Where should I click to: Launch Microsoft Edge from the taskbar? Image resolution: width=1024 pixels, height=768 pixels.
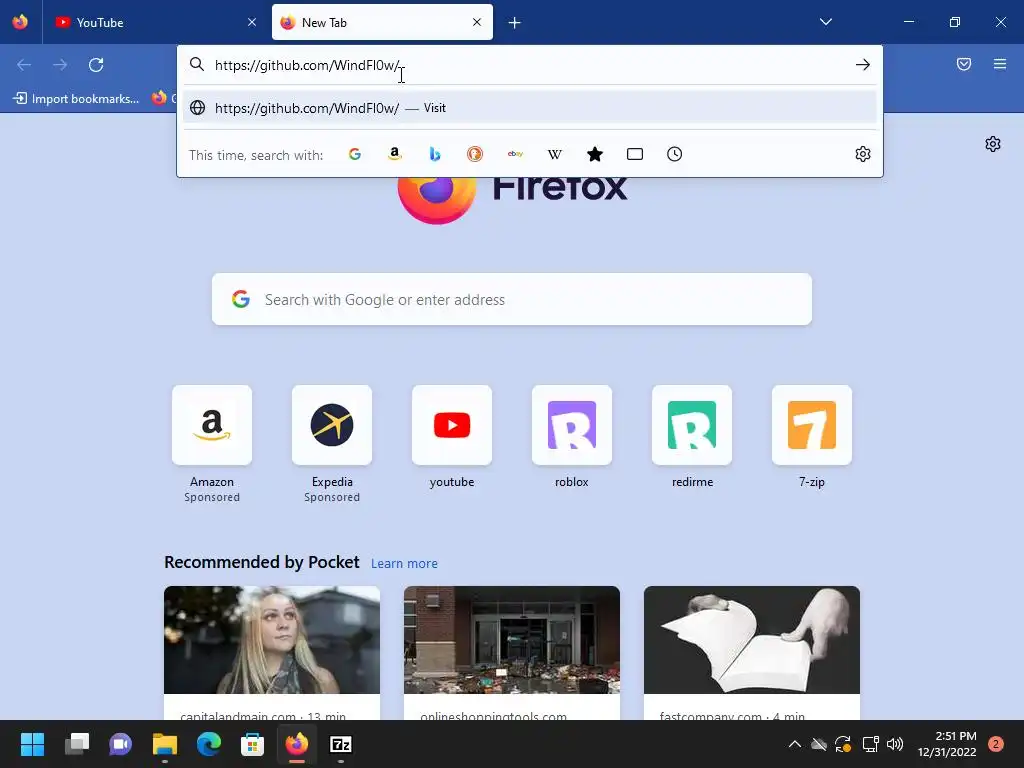(208, 744)
